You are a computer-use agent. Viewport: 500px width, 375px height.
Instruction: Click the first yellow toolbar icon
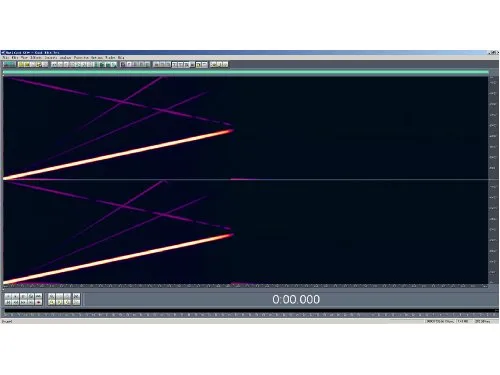pyautogui.click(x=21, y=64)
